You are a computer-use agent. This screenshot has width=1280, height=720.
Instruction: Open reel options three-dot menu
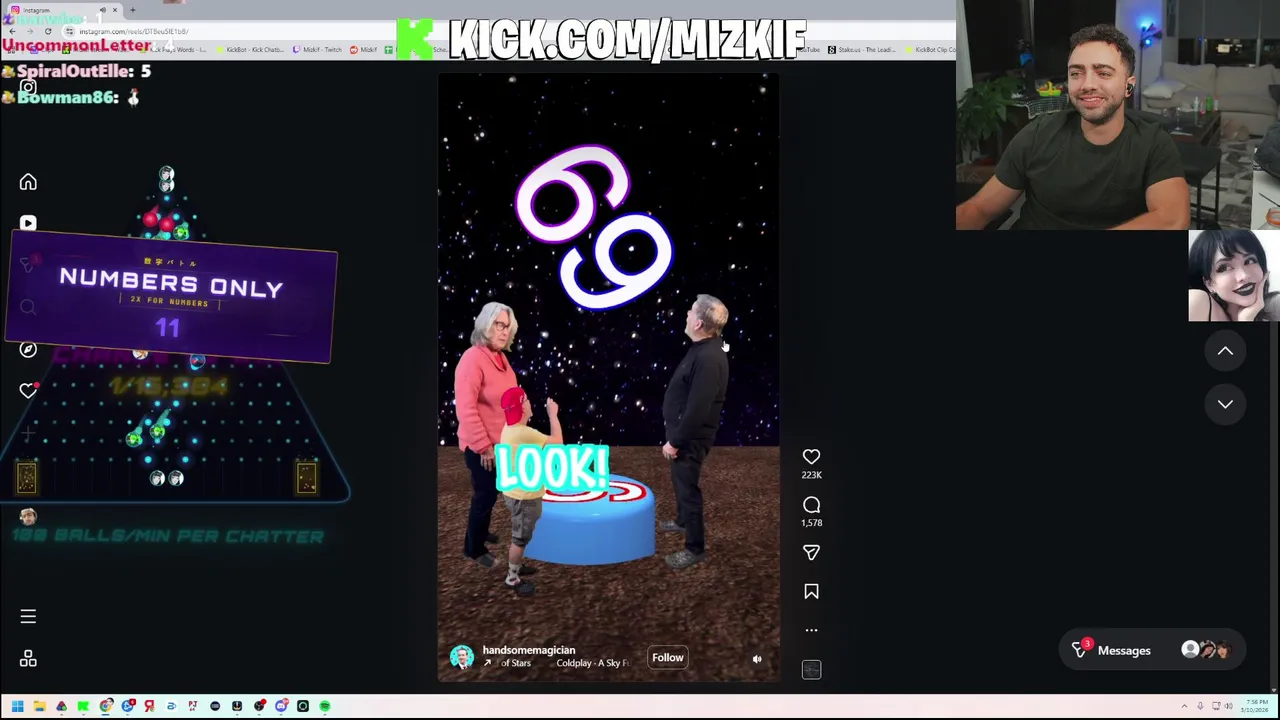coord(811,630)
